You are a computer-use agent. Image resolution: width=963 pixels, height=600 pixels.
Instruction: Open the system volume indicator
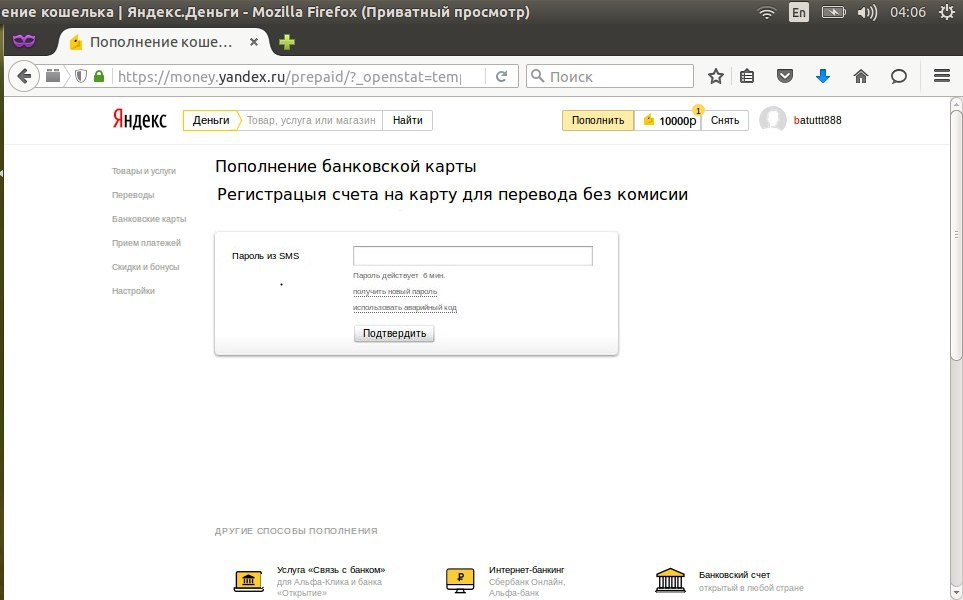point(866,12)
